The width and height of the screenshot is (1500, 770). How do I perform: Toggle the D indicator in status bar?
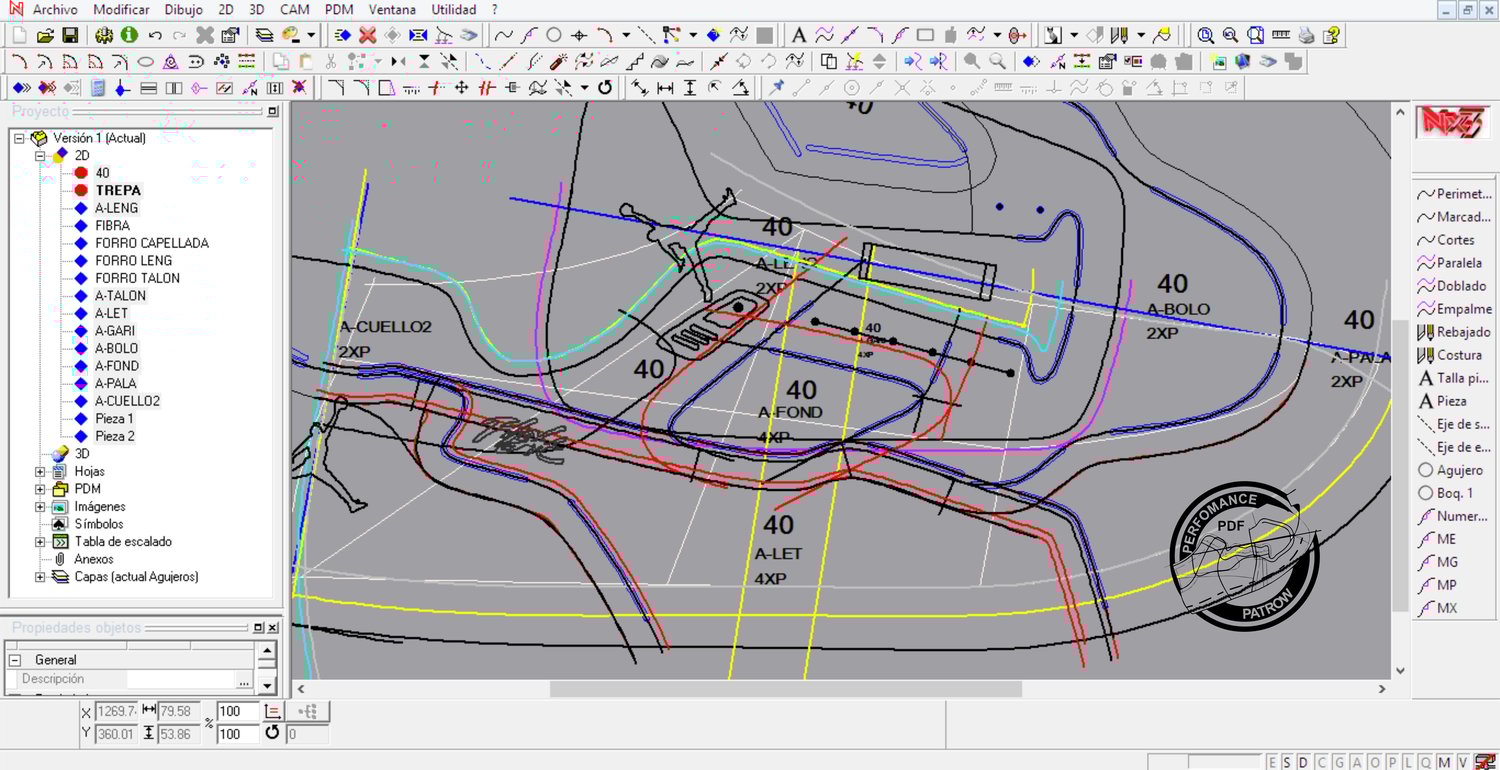click(1303, 763)
